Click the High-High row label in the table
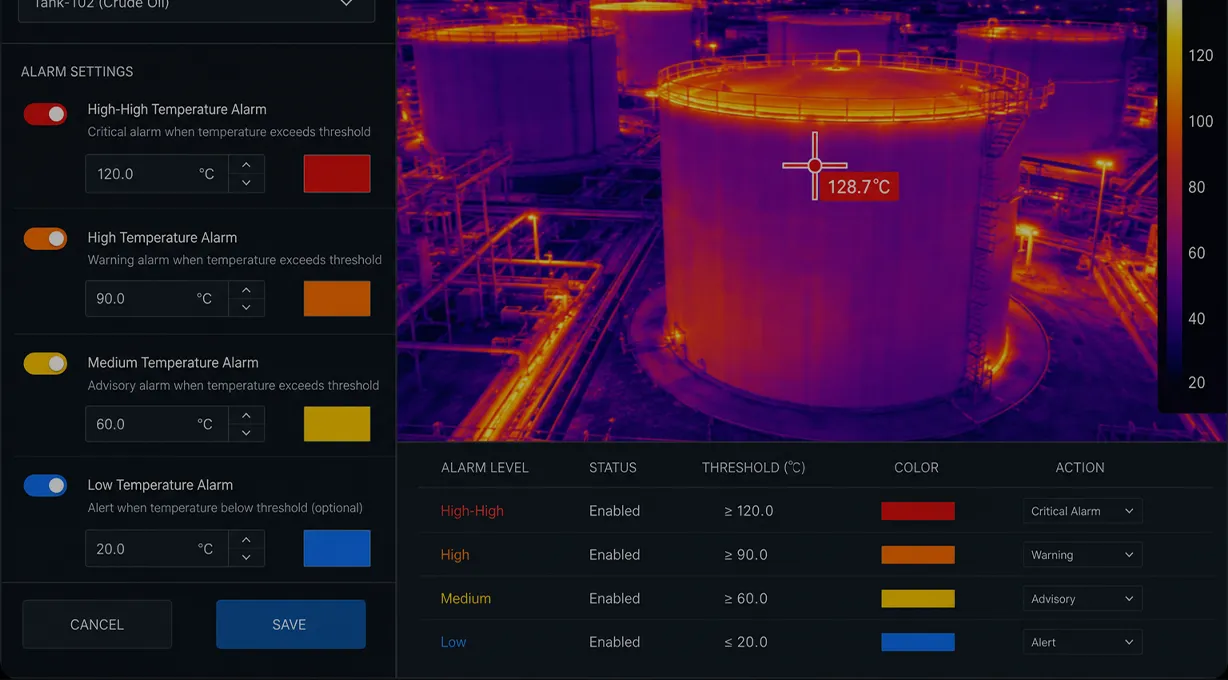 point(472,511)
